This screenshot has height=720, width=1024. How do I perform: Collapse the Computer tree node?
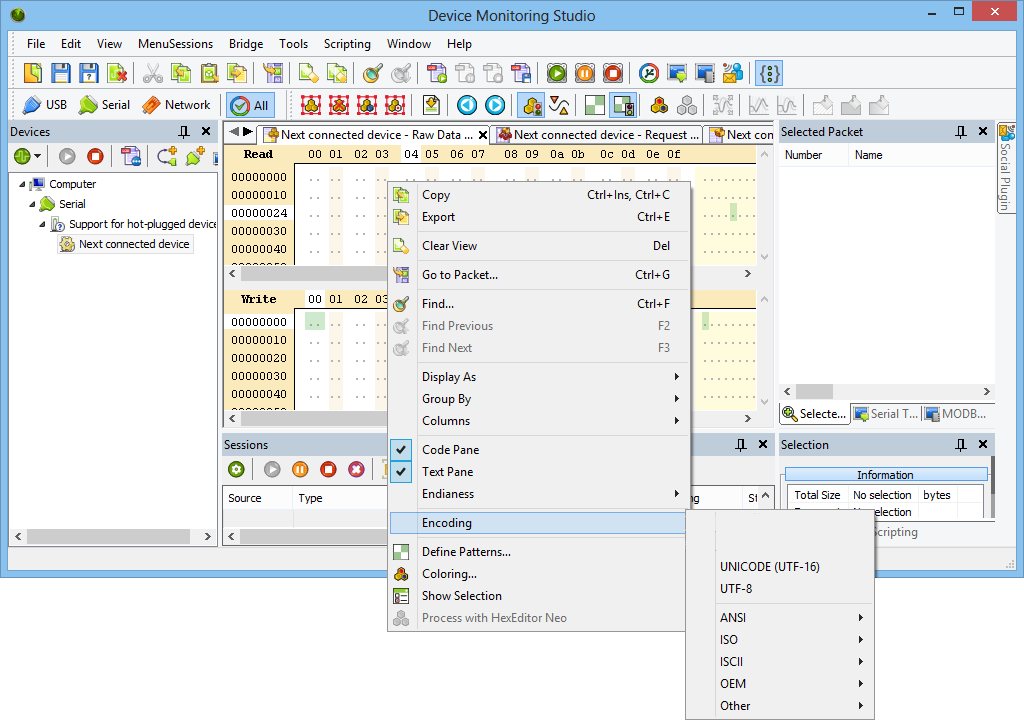coord(22,184)
